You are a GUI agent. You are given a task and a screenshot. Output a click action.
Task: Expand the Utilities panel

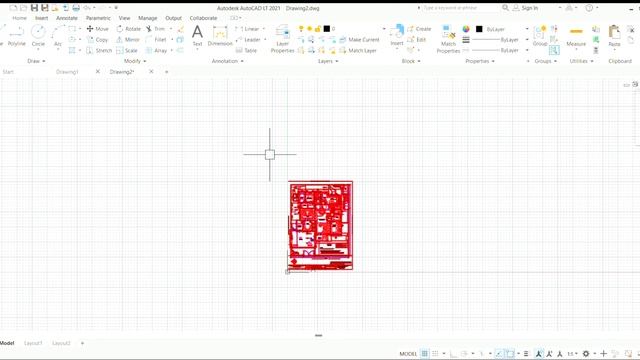click(581, 61)
